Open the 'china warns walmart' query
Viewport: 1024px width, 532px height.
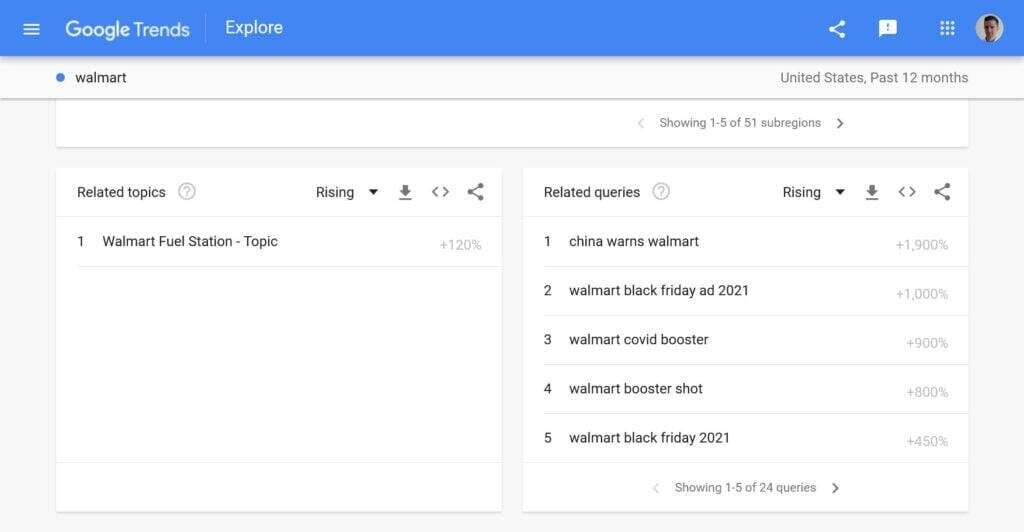(634, 241)
